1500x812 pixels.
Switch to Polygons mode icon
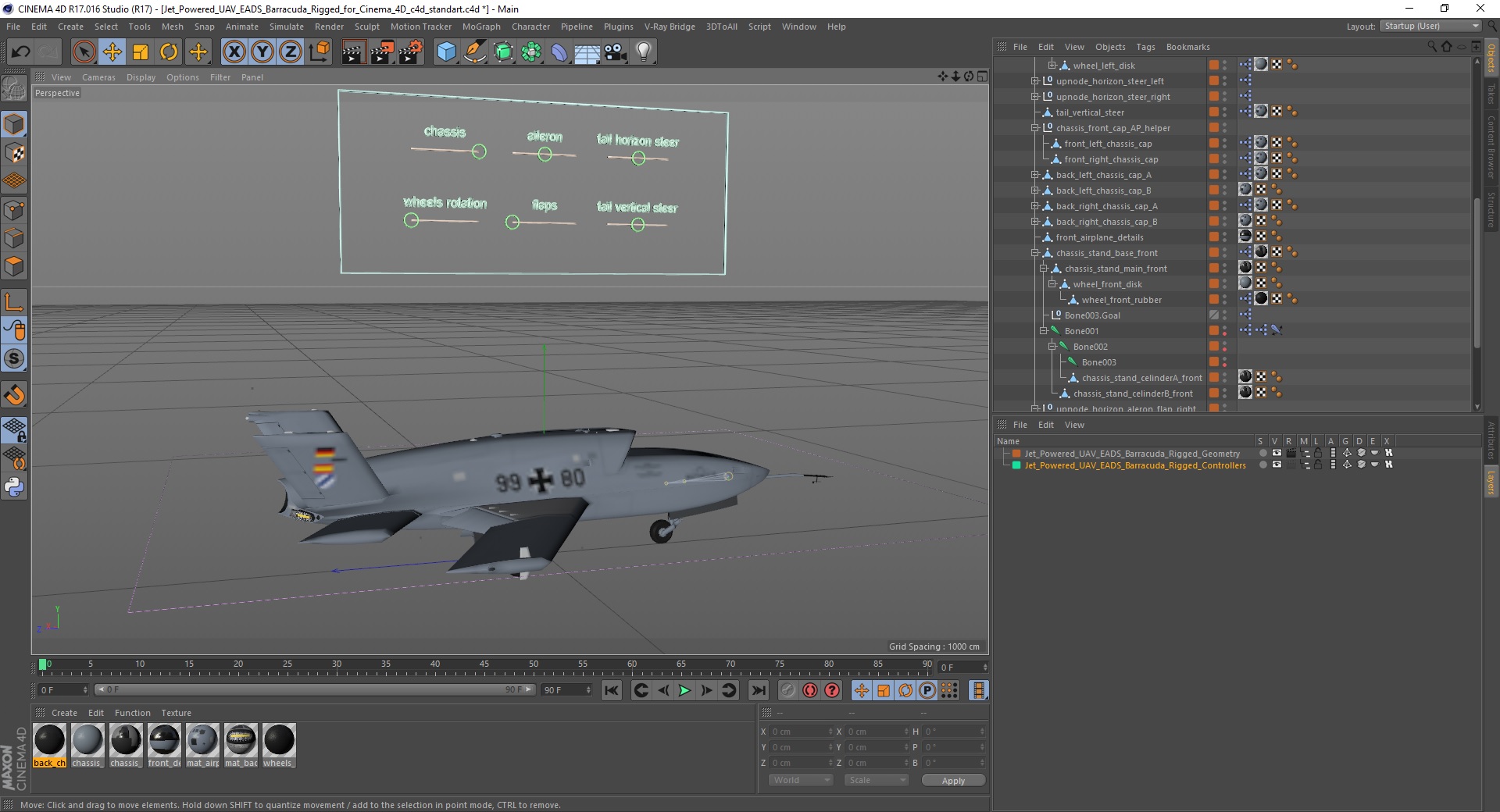click(x=14, y=266)
